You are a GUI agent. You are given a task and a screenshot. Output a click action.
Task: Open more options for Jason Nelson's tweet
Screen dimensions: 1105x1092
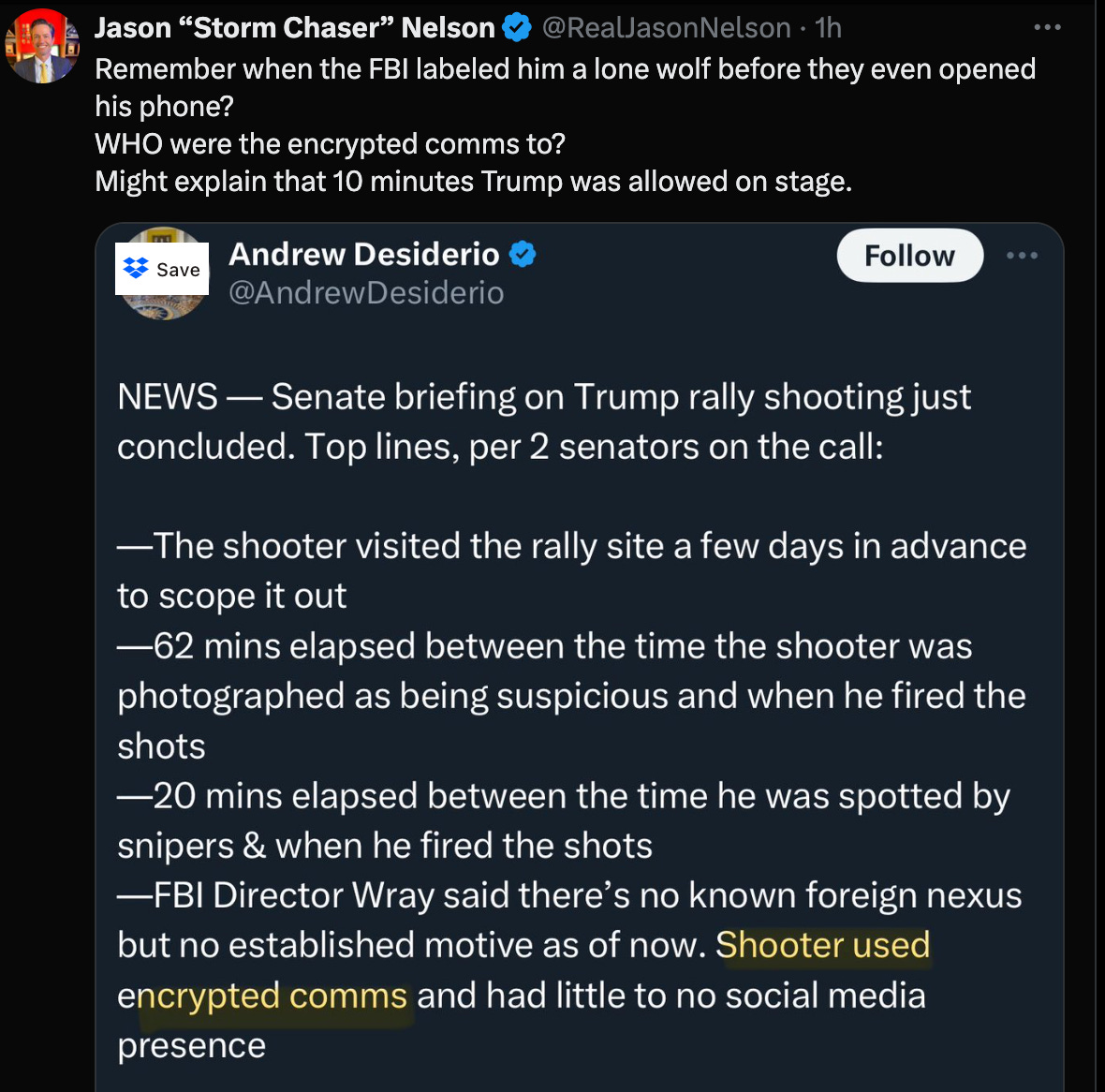click(1047, 28)
